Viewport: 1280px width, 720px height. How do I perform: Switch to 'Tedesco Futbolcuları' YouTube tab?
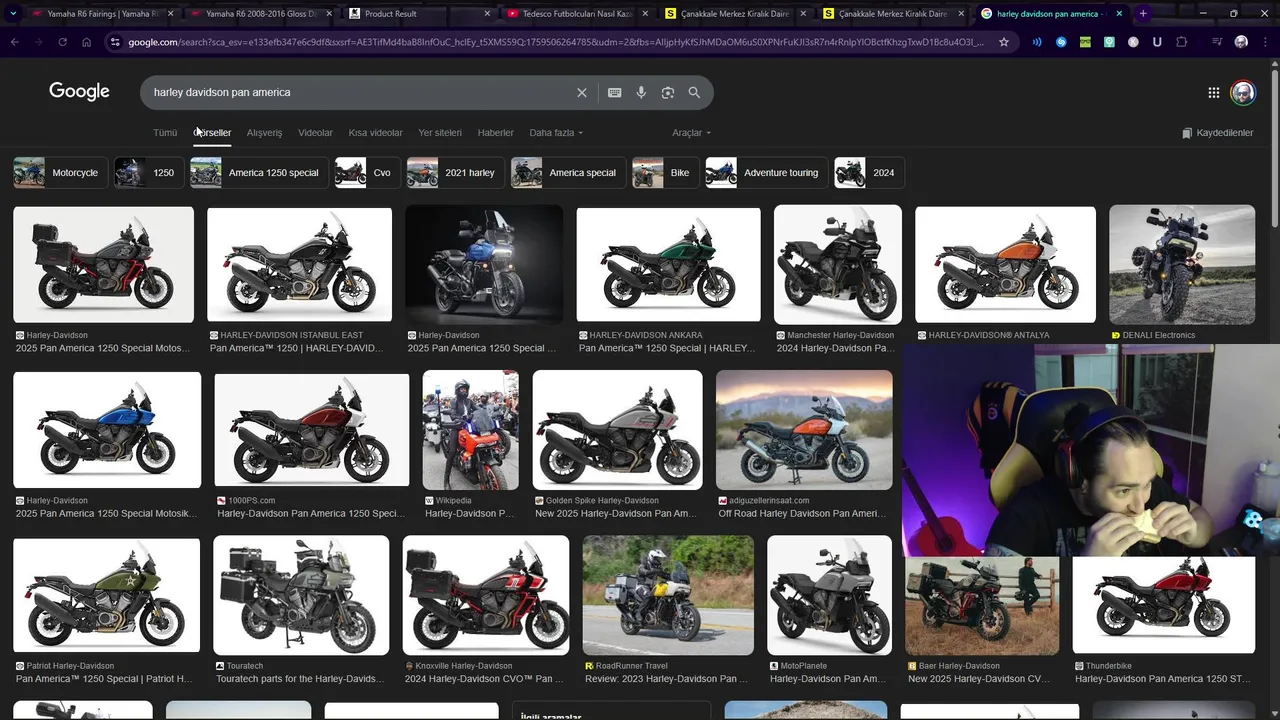[x=575, y=14]
